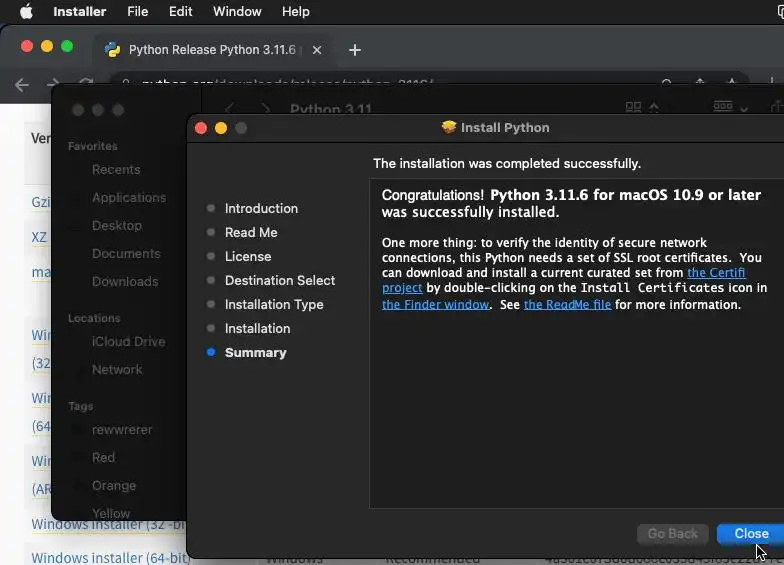Open a new browser tab with plus icon

click(354, 50)
